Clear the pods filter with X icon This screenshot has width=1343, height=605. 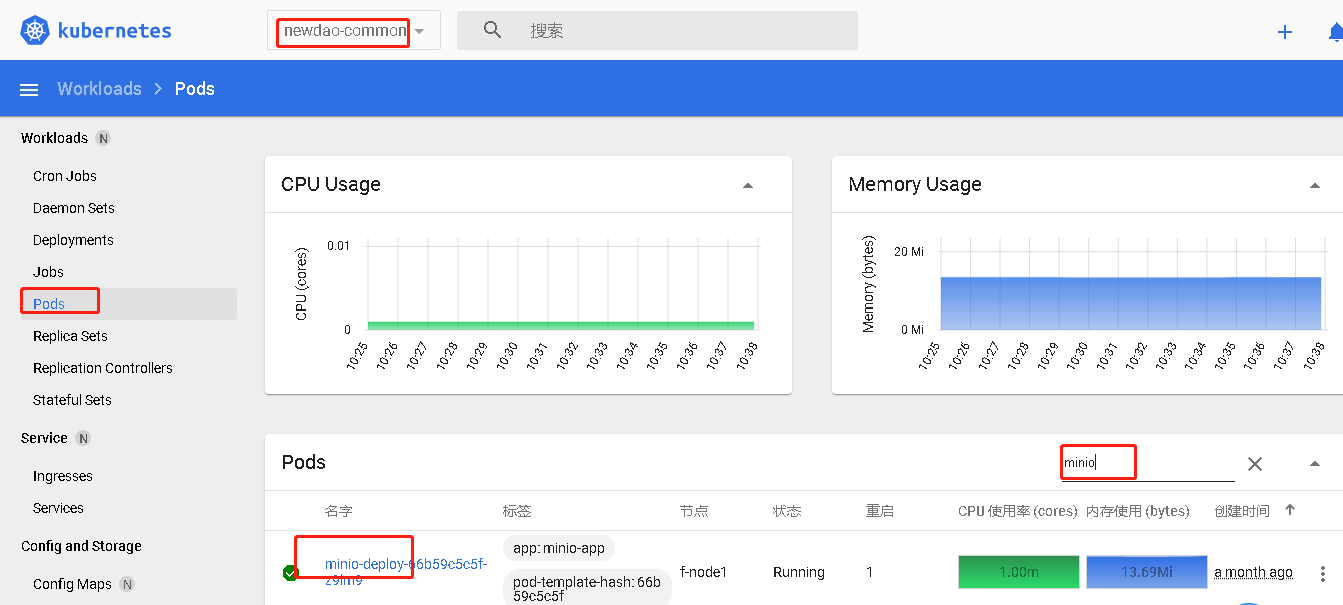coord(1255,464)
